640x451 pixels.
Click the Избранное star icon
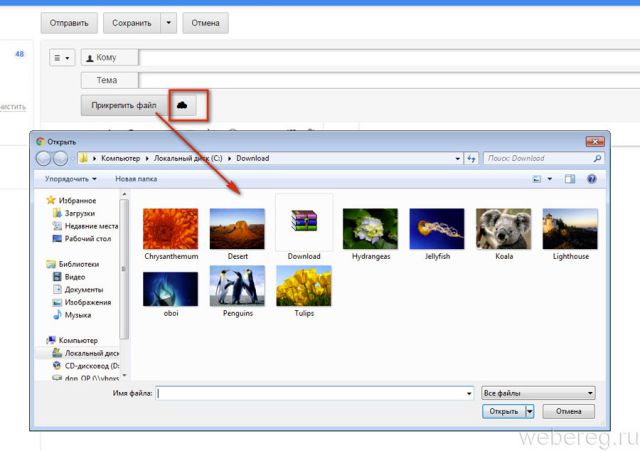click(x=51, y=200)
